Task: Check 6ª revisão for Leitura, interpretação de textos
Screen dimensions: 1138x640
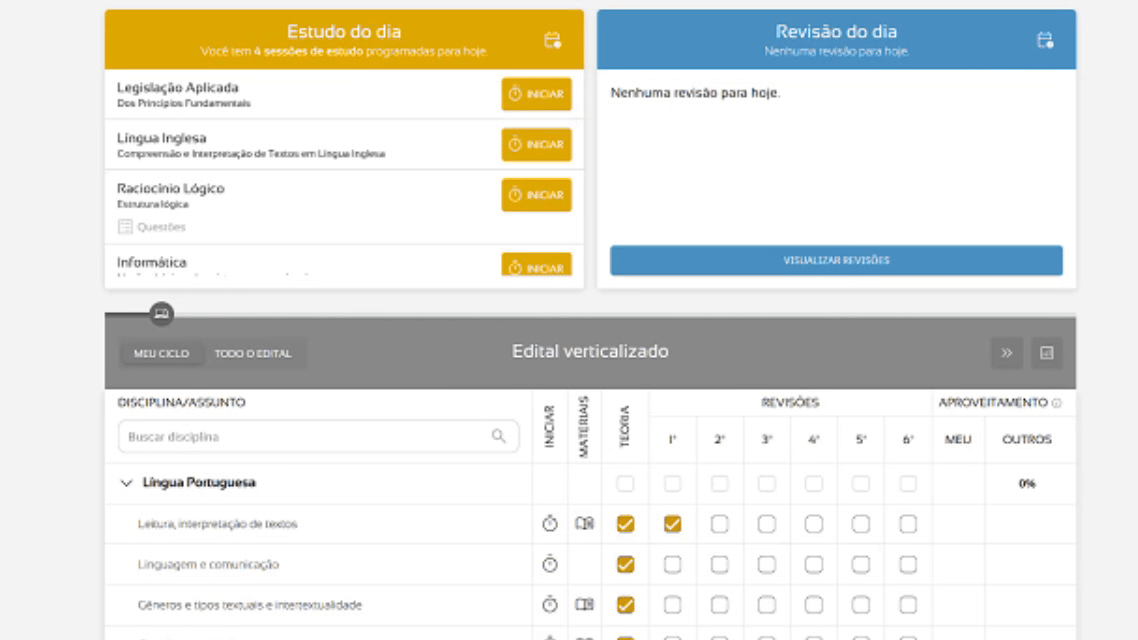Action: [x=908, y=524]
